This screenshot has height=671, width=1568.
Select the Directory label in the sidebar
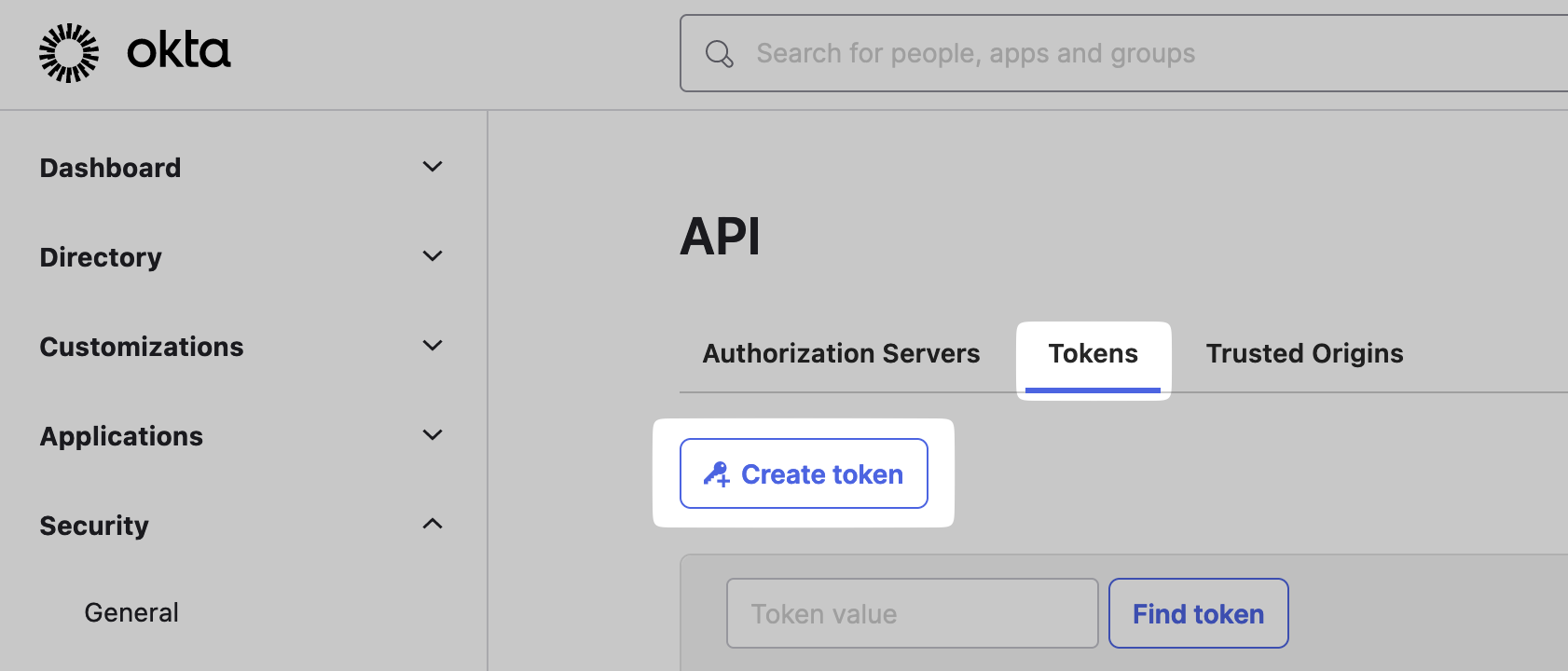[101, 257]
